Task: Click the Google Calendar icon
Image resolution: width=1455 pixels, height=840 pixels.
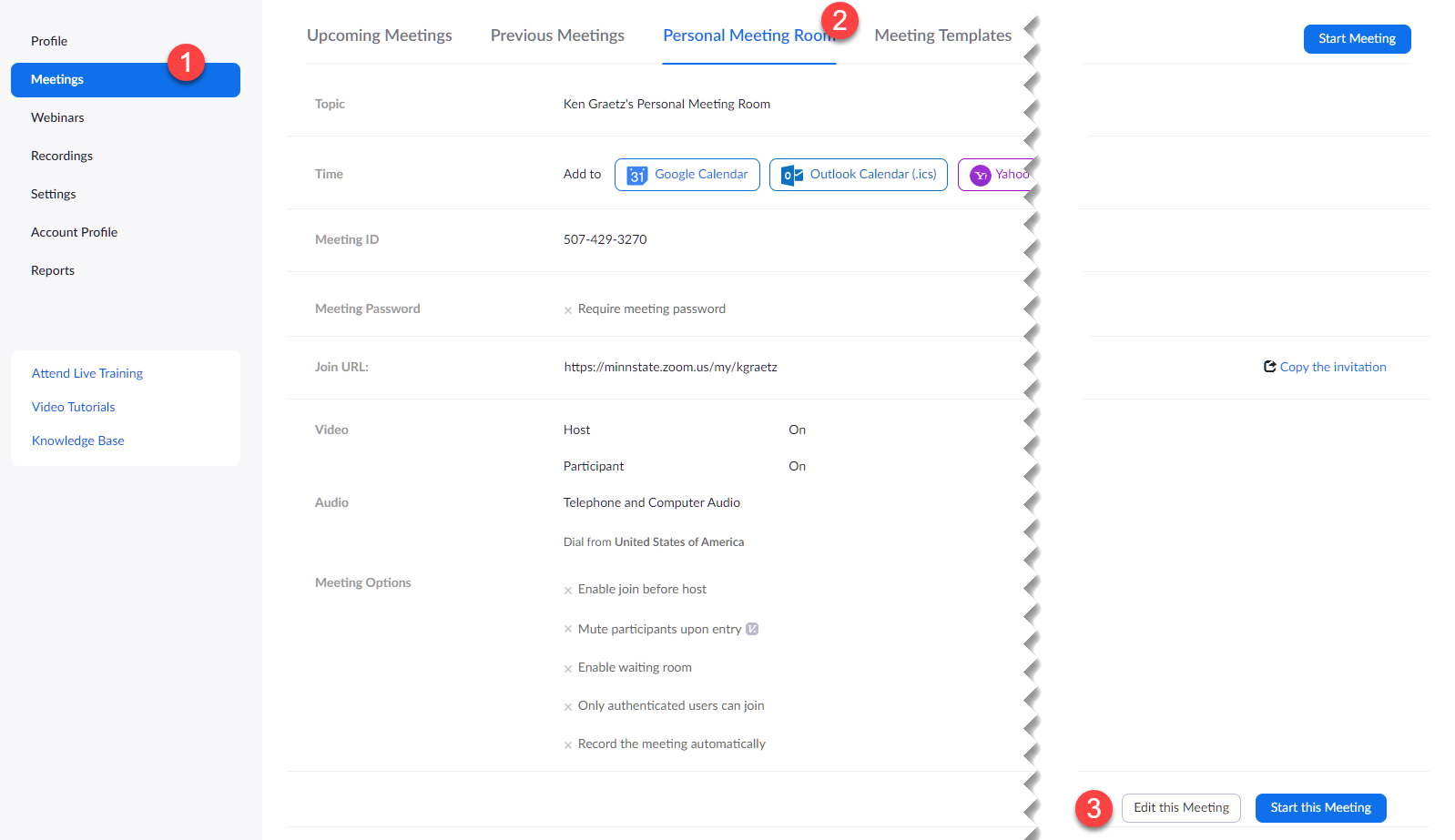Action: tap(637, 175)
